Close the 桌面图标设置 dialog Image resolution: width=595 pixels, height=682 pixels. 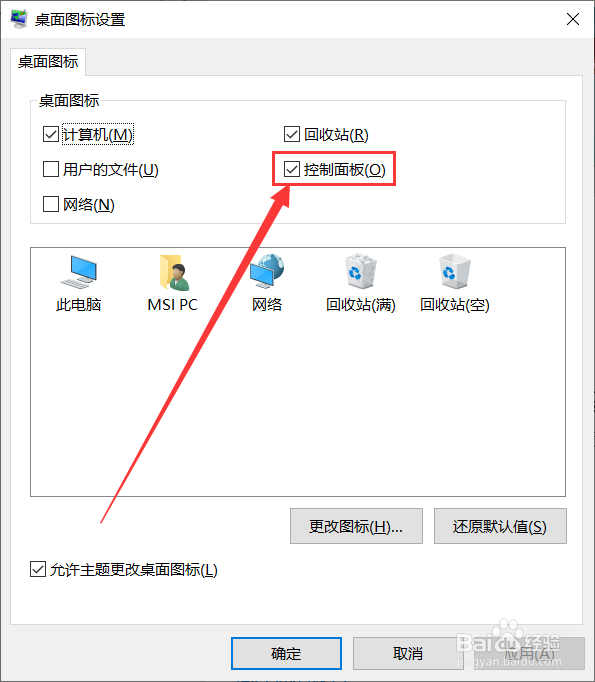click(x=573, y=19)
